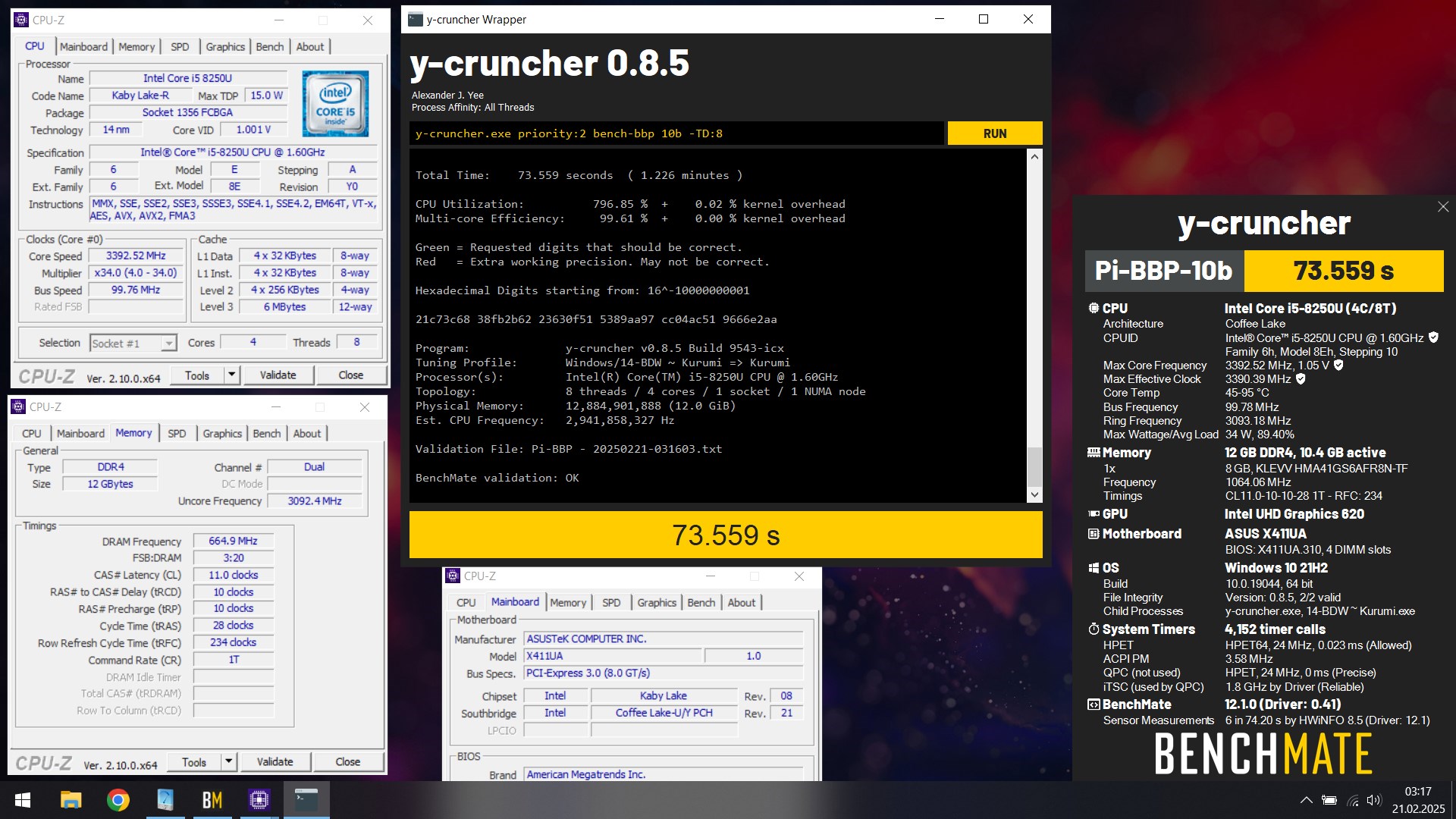Switch to CPU-Z taskbar icon
Screen dimensions: 1456x819
pos(259,800)
